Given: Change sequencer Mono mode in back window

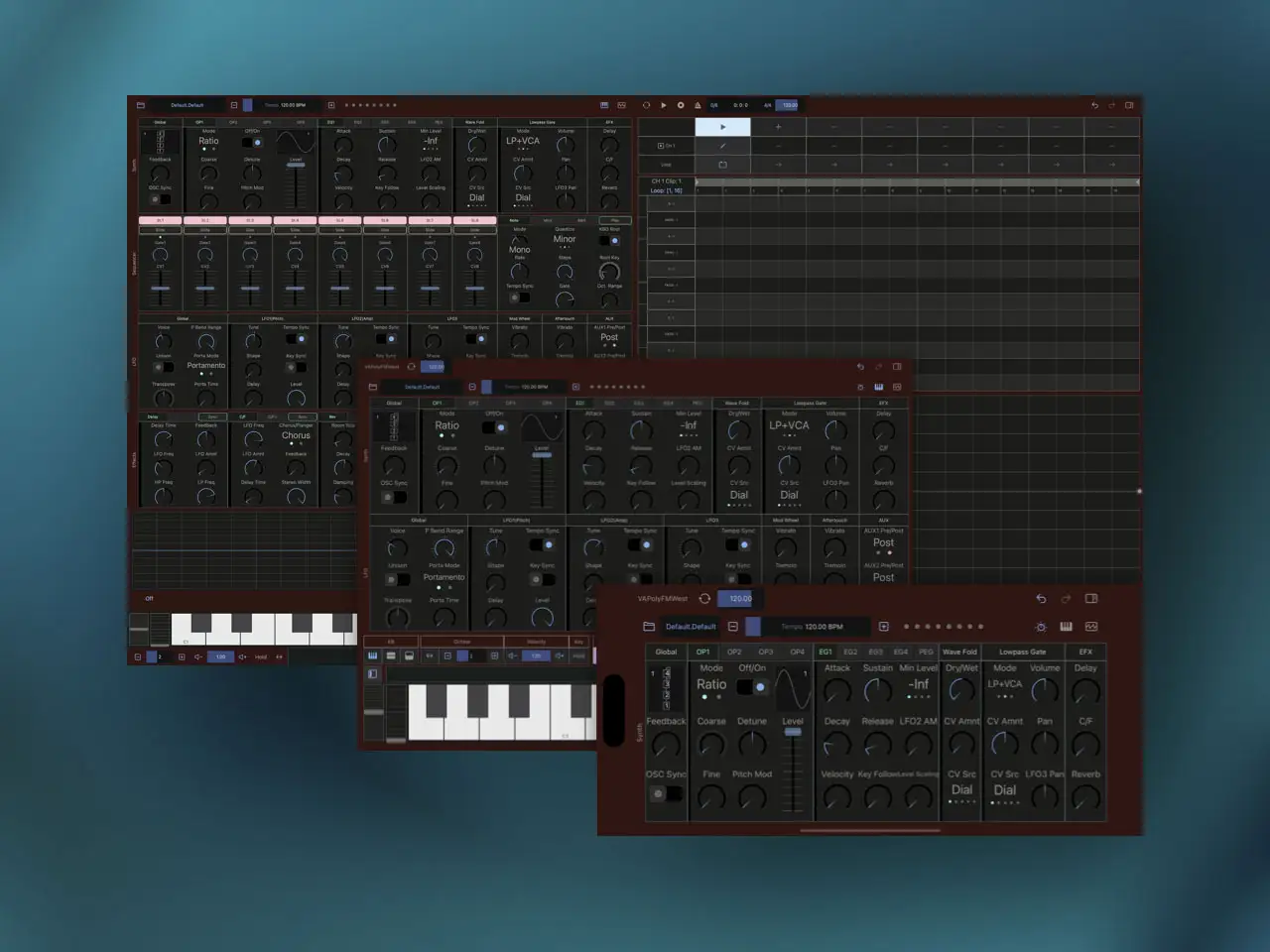Looking at the screenshot, I should (520, 250).
